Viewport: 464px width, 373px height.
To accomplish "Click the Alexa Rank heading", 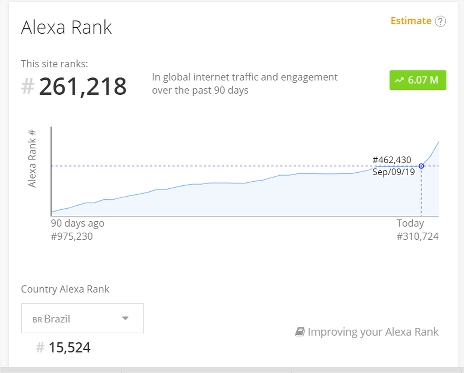I will click(x=67, y=27).
